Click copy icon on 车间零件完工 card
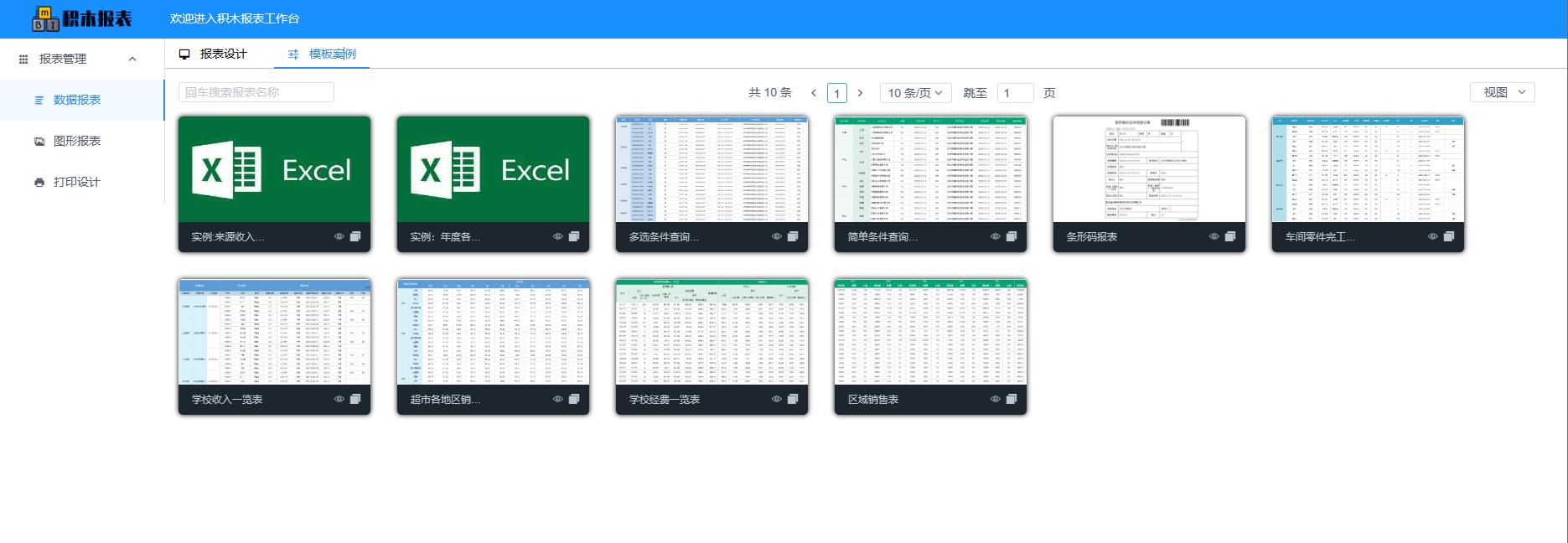This screenshot has height=543, width=1568. (1448, 237)
